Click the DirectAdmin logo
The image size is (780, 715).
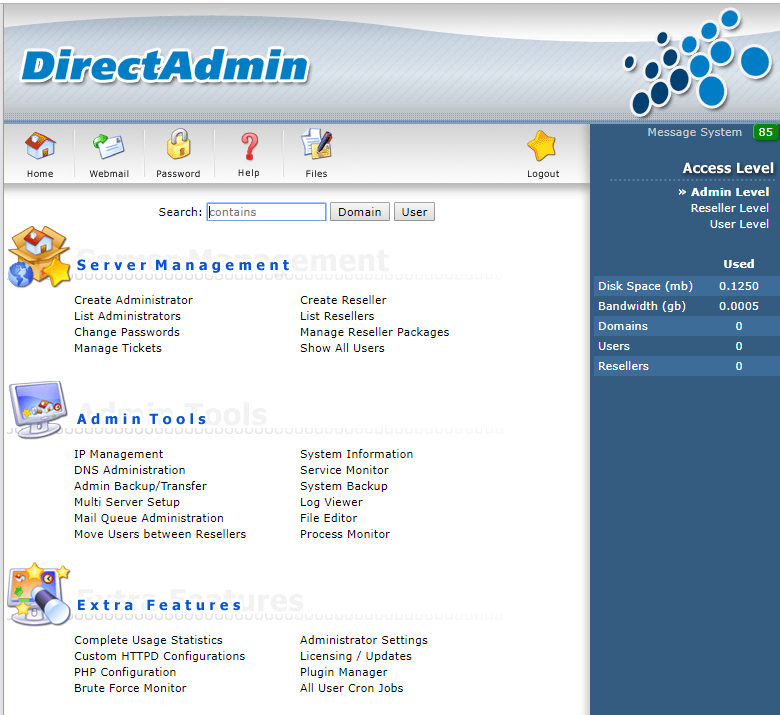click(x=165, y=66)
